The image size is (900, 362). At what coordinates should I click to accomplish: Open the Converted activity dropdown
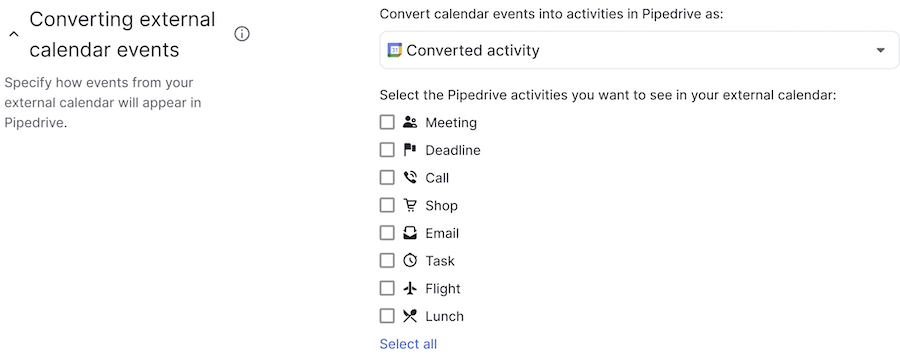[639, 50]
